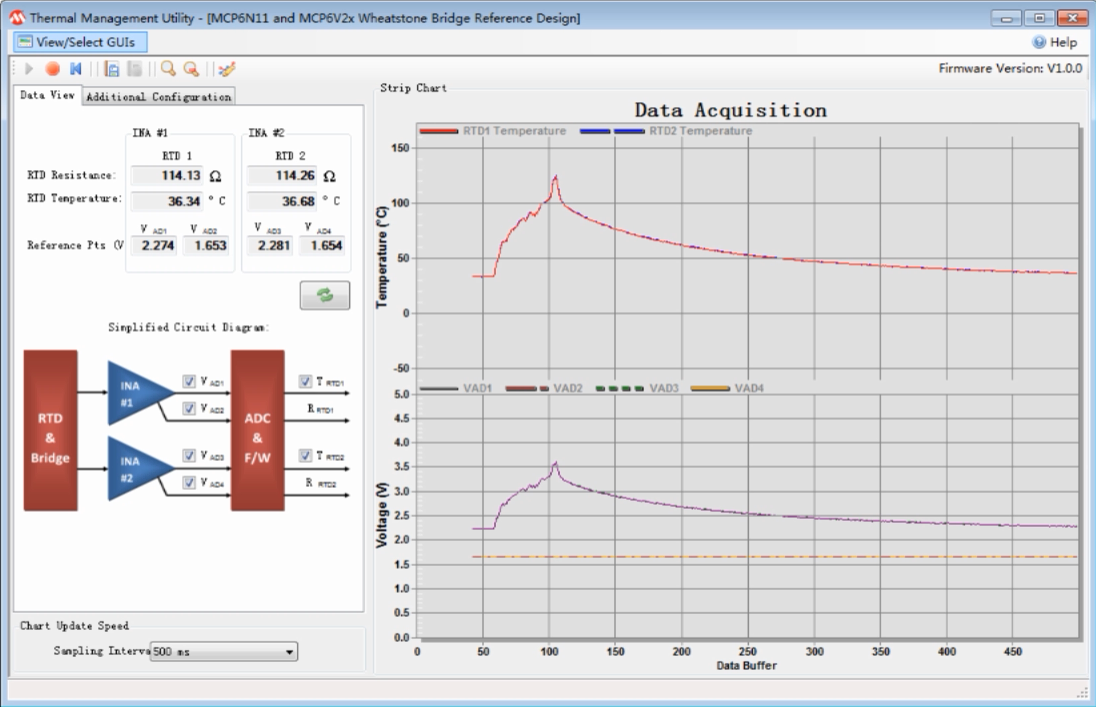Image resolution: width=1096 pixels, height=707 pixels.
Task: Click the R RTD2 output label
Action: pos(320,483)
